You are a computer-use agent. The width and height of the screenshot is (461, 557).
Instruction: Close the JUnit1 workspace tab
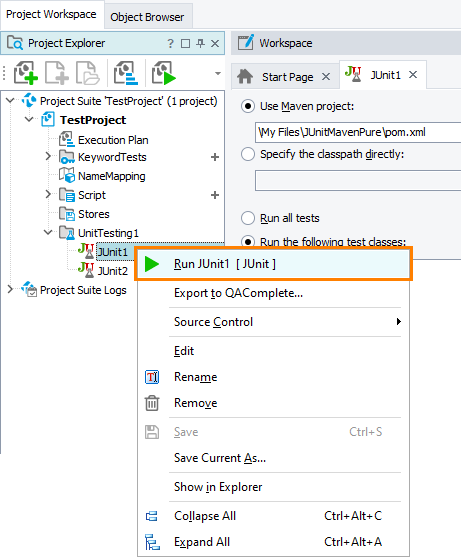coord(413,75)
